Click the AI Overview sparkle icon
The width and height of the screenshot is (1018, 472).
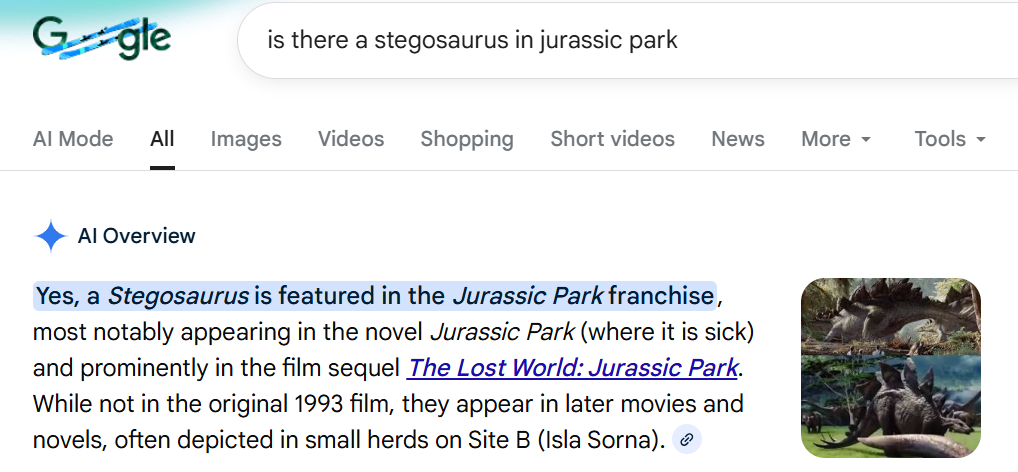click(x=50, y=237)
